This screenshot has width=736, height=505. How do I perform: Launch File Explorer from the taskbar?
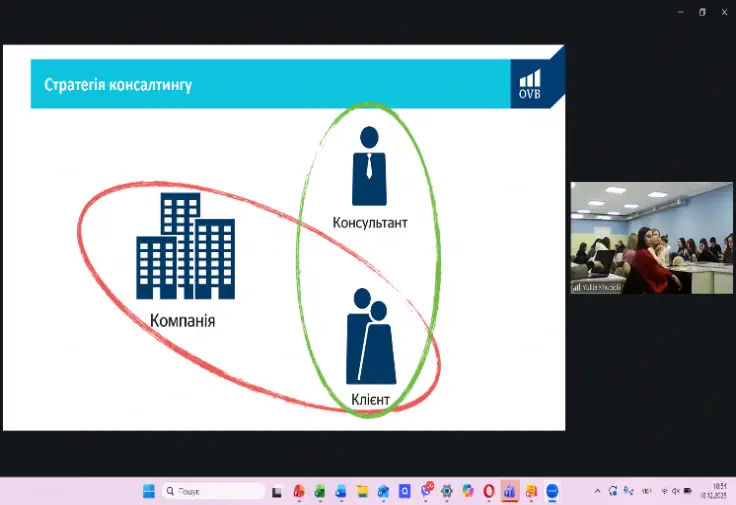tap(362, 491)
